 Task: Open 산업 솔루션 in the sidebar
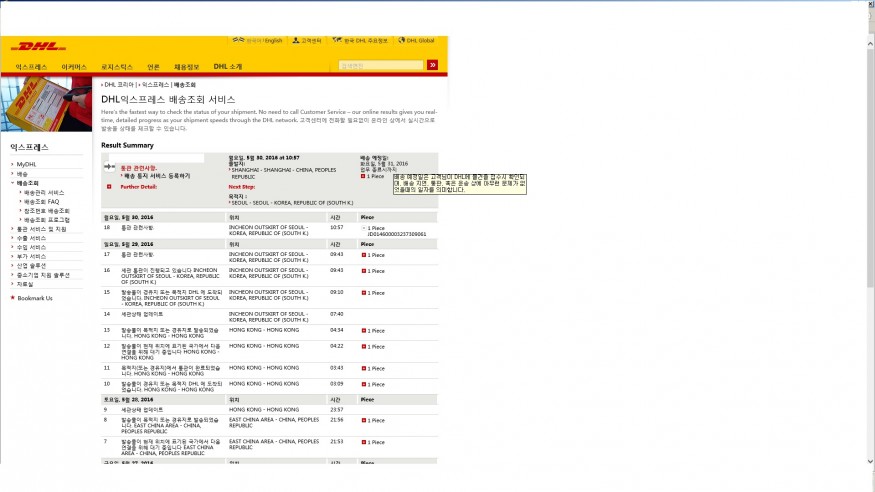click(x=31, y=266)
